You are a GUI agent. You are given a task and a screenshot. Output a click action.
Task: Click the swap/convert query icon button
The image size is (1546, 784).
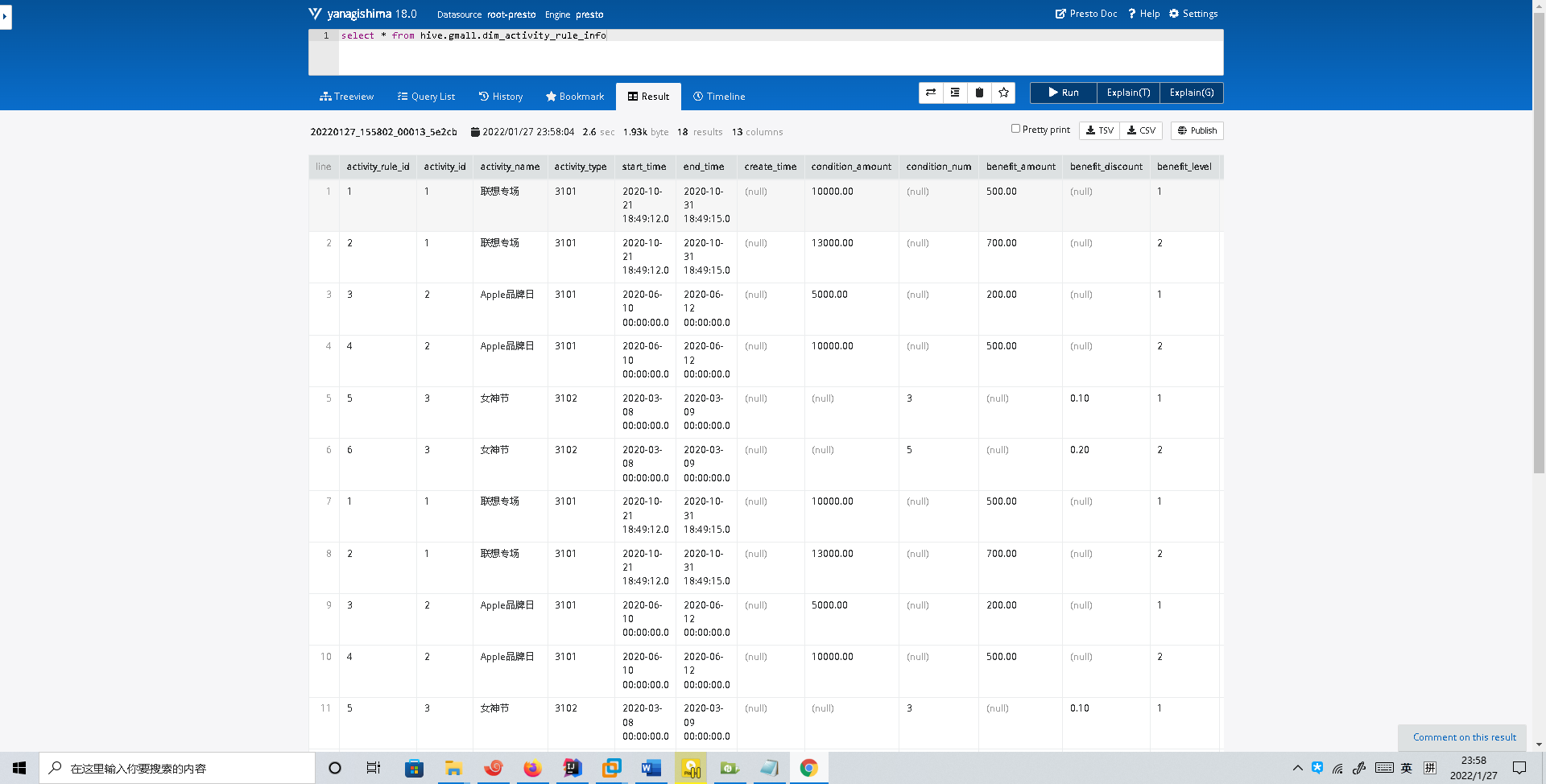(x=931, y=93)
